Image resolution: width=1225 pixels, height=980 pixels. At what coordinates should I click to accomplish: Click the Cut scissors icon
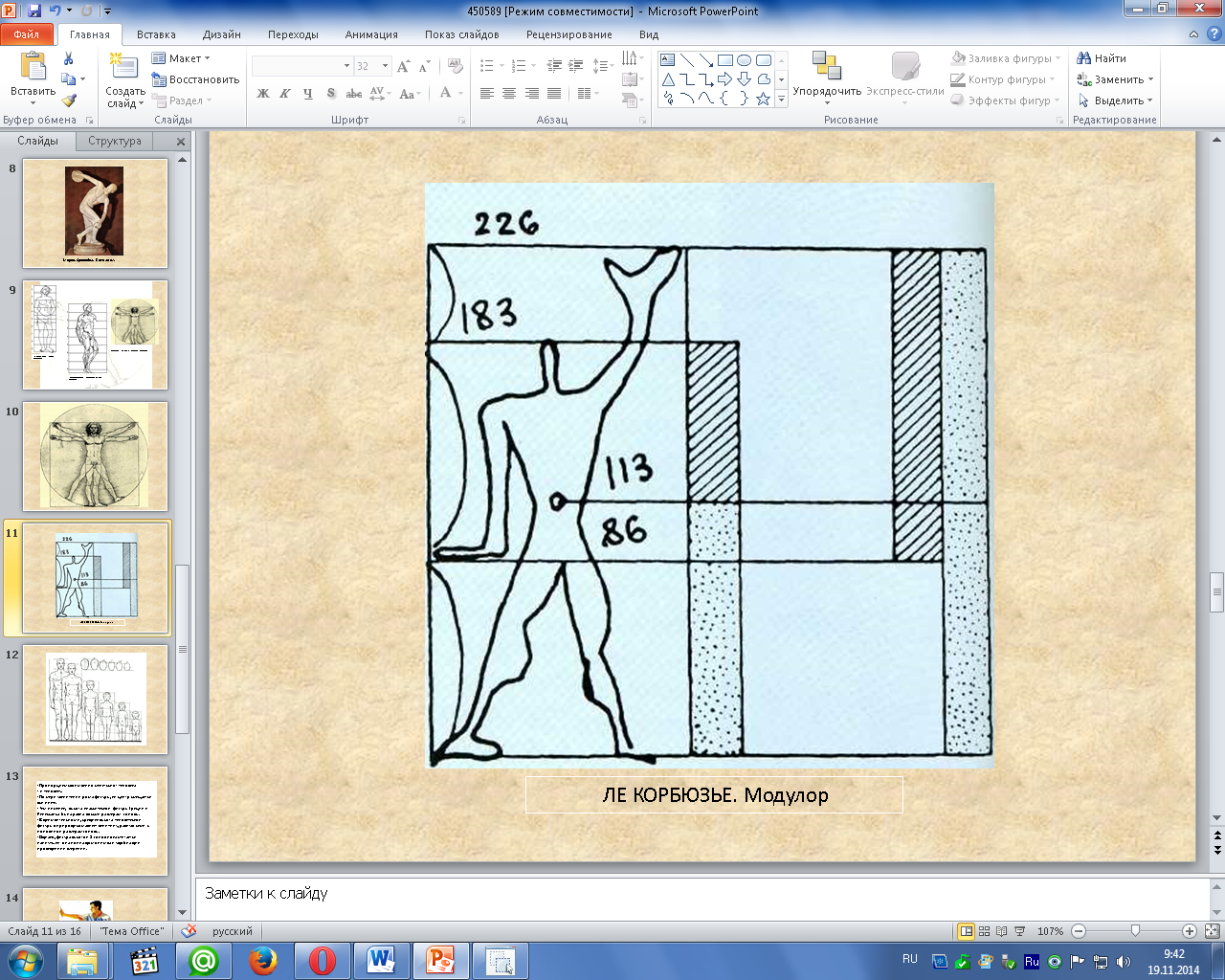coord(68,59)
